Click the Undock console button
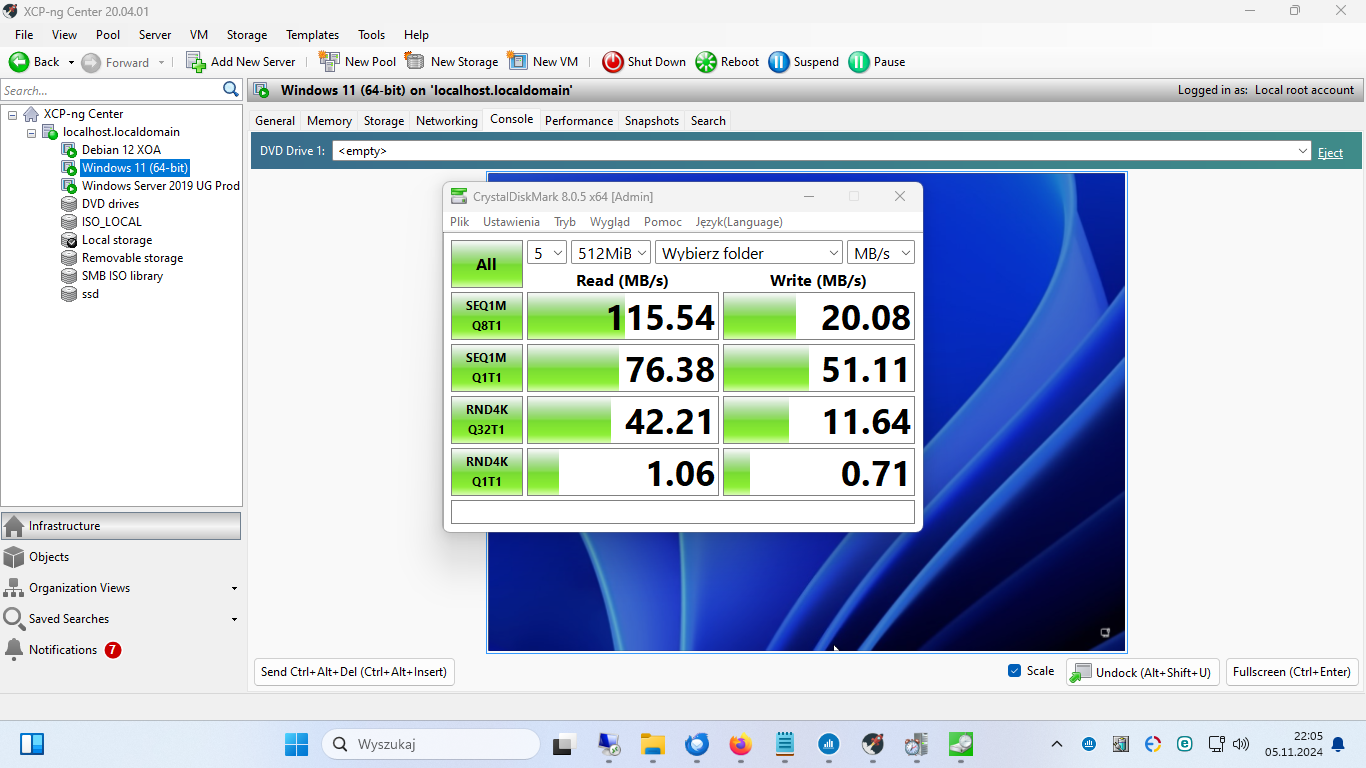This screenshot has width=1366, height=768. pyautogui.click(x=1143, y=672)
